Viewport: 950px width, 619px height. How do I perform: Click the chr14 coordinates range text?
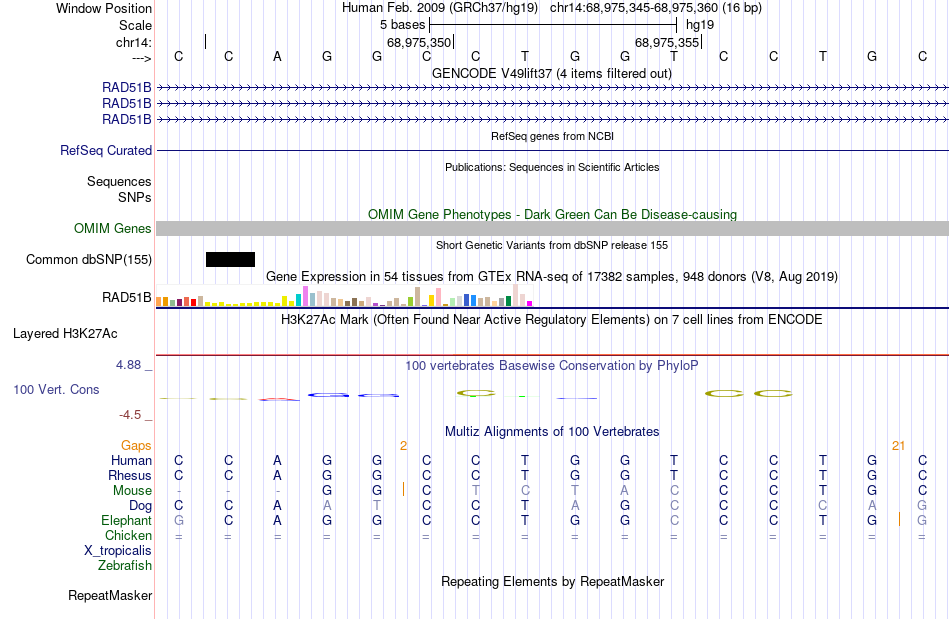pyautogui.click(x=656, y=8)
